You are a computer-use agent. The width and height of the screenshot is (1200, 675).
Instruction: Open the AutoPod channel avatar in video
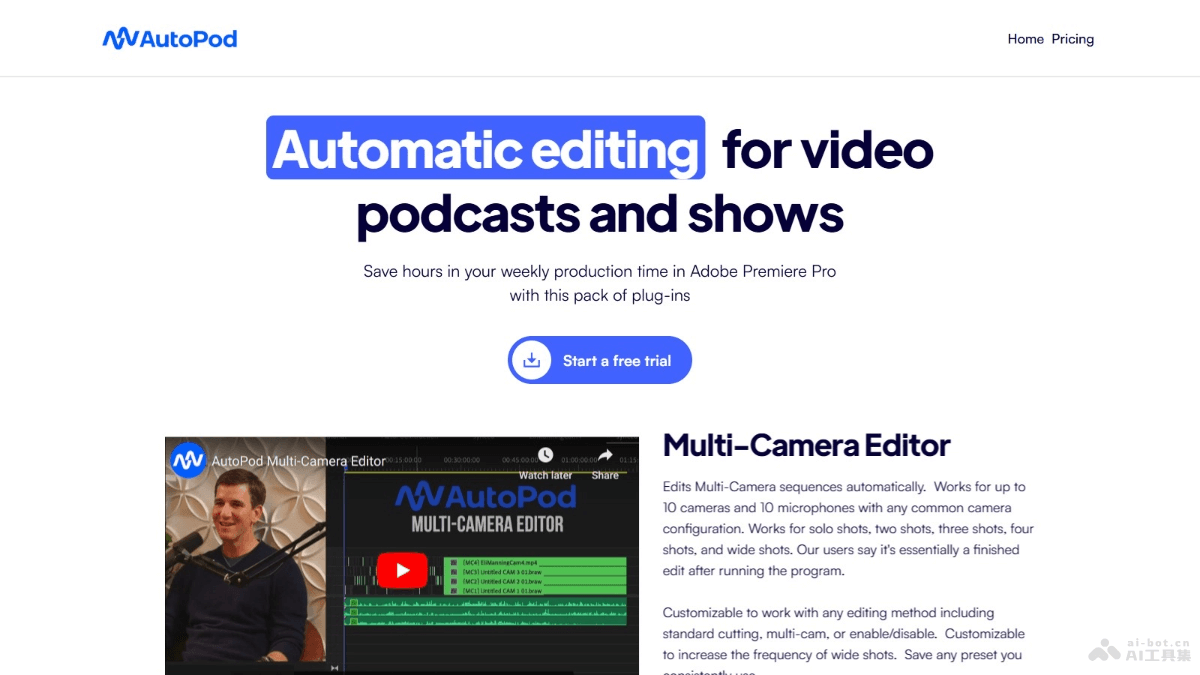pos(188,461)
